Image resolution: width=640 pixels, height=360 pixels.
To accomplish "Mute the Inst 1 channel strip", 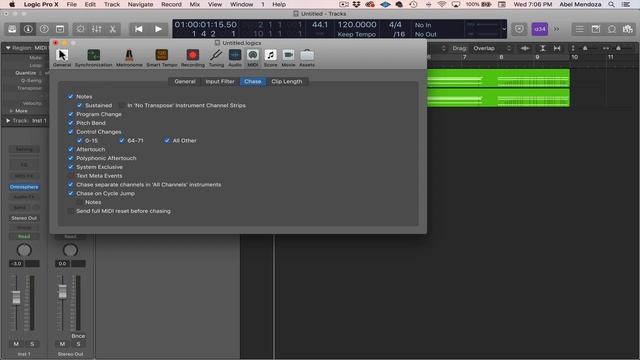I will click(x=16, y=344).
